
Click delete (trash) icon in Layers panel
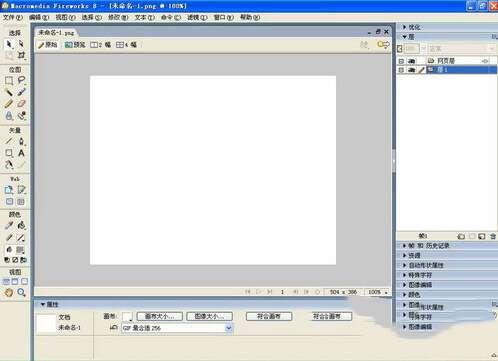coord(493,236)
